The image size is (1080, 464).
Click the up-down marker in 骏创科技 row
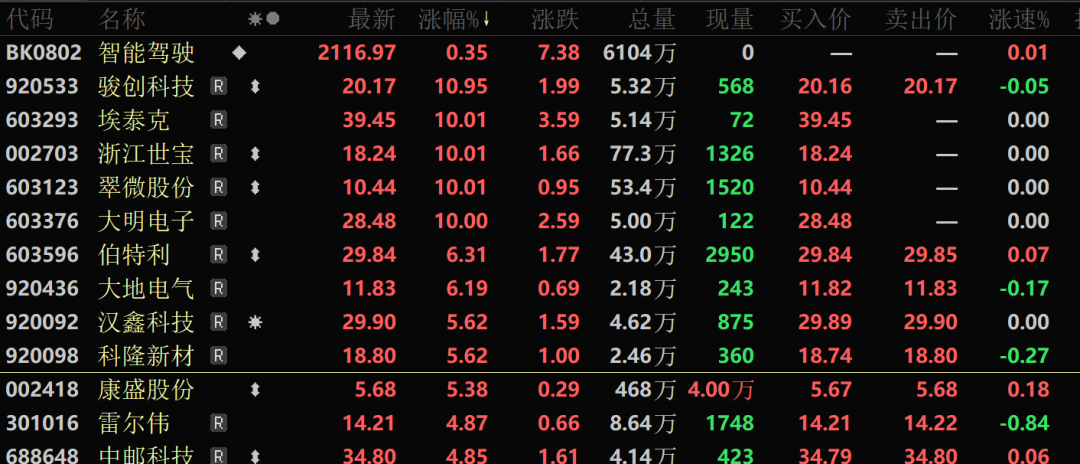point(255,87)
